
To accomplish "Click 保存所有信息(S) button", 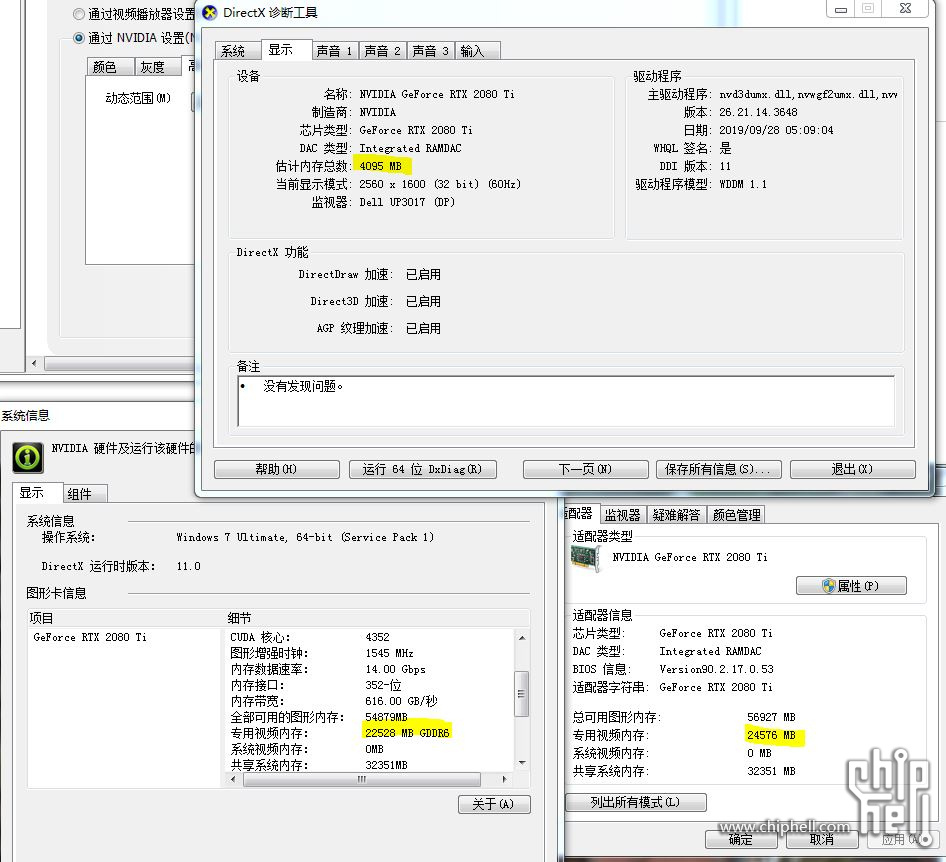I will coord(719,469).
